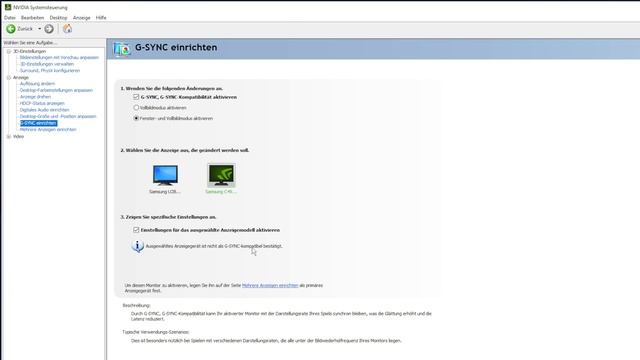Toggle G-SYNC Kompatibilität aktivieren checkbox
The image size is (640, 360).
pos(136,97)
